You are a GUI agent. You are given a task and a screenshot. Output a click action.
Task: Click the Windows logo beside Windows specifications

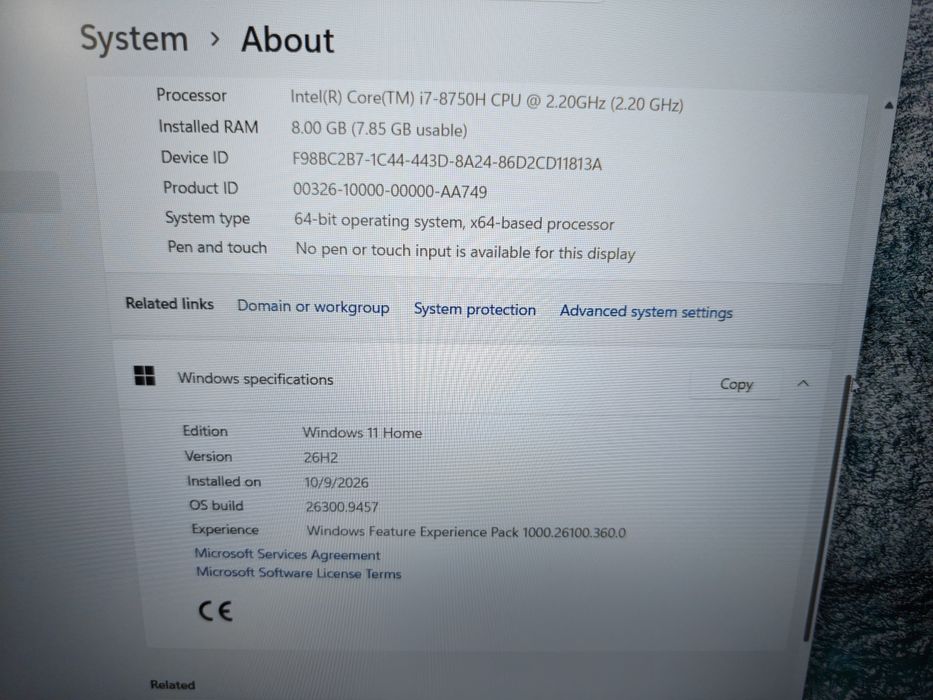click(145, 376)
